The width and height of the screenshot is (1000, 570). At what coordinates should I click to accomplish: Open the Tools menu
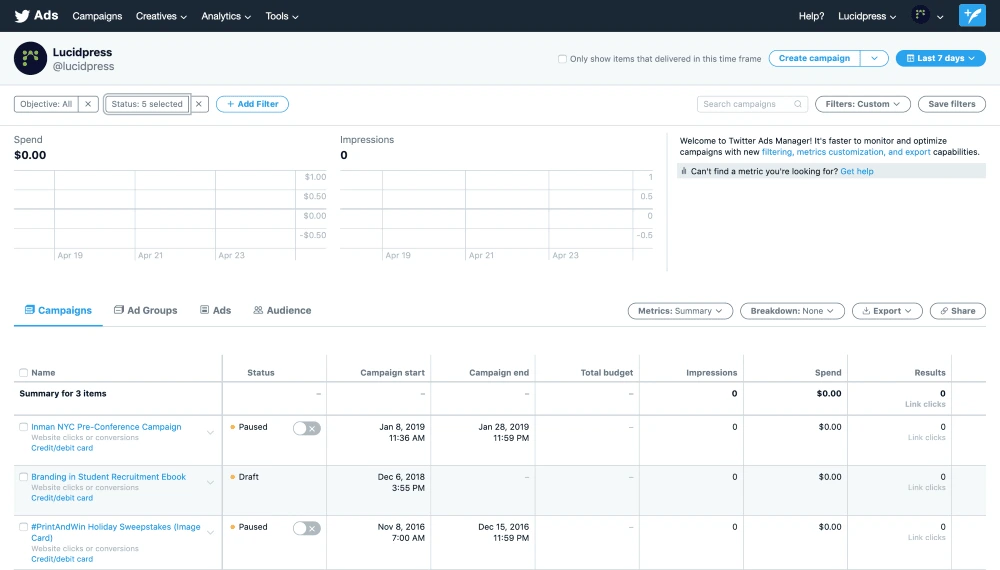(282, 16)
